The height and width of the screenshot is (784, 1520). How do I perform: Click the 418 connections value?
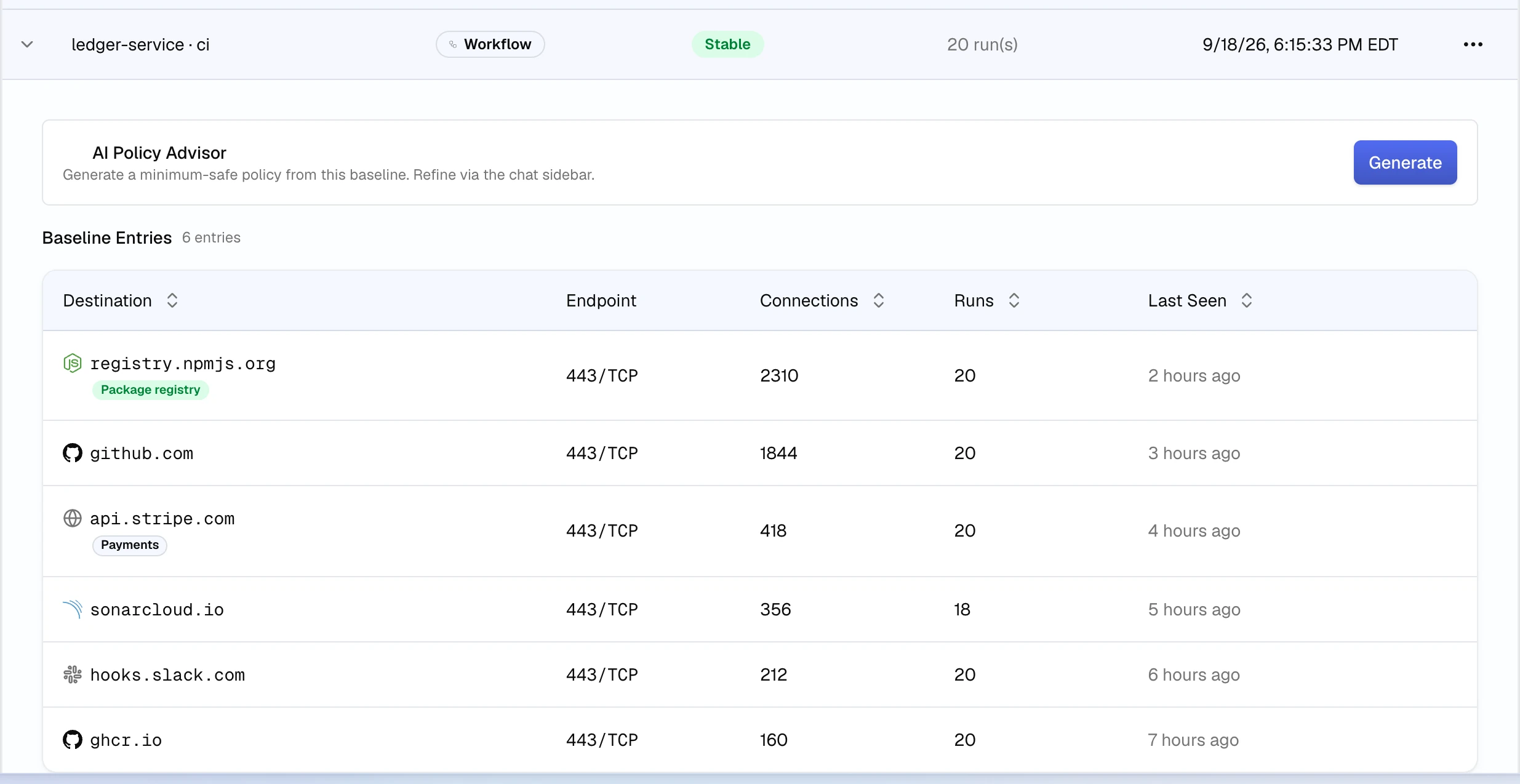(x=774, y=530)
